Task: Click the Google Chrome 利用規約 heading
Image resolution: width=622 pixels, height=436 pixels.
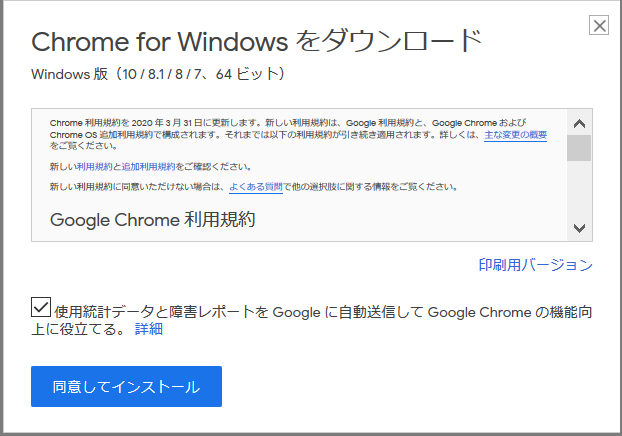Action: (x=152, y=219)
